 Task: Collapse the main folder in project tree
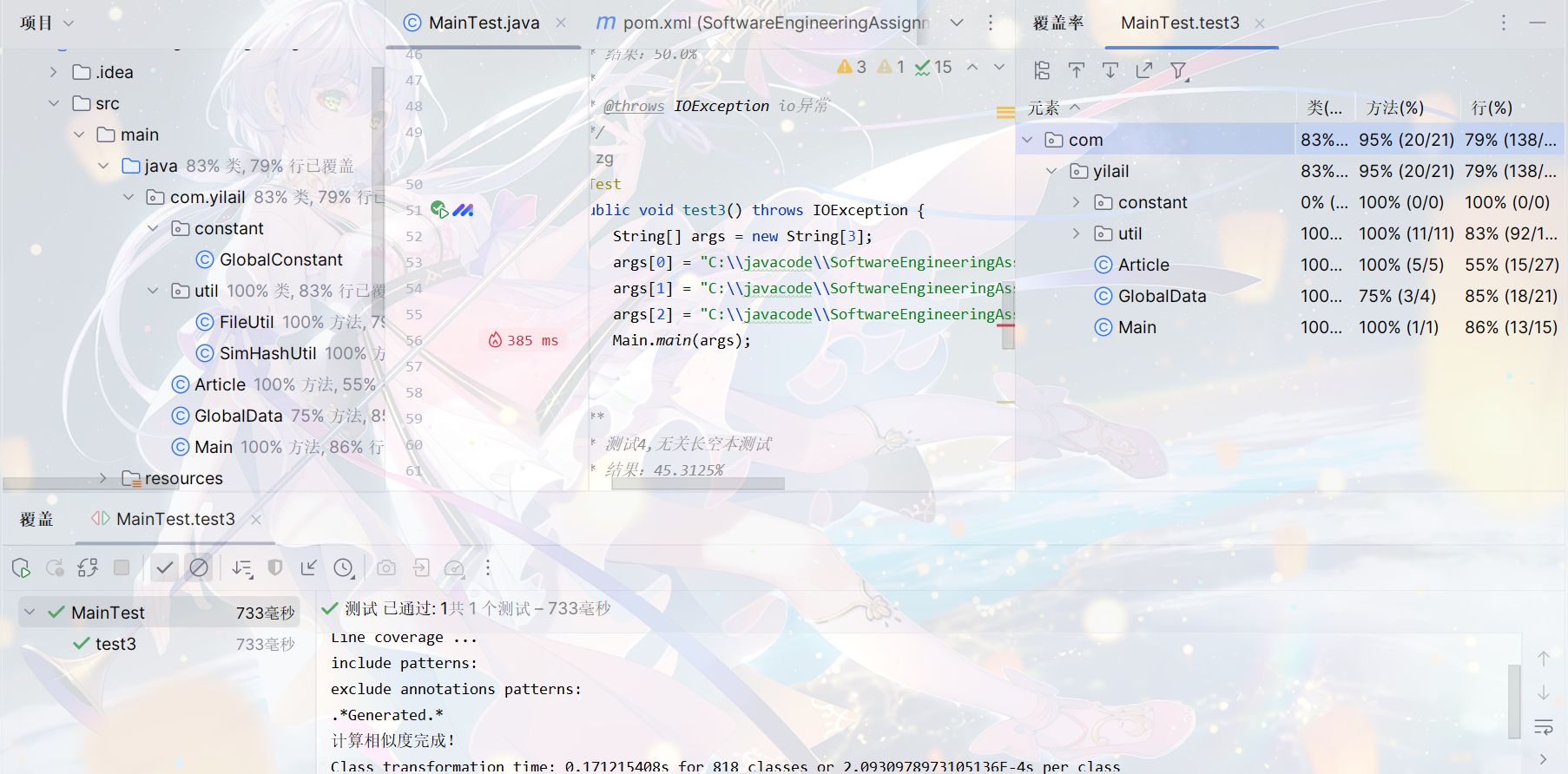(x=79, y=134)
